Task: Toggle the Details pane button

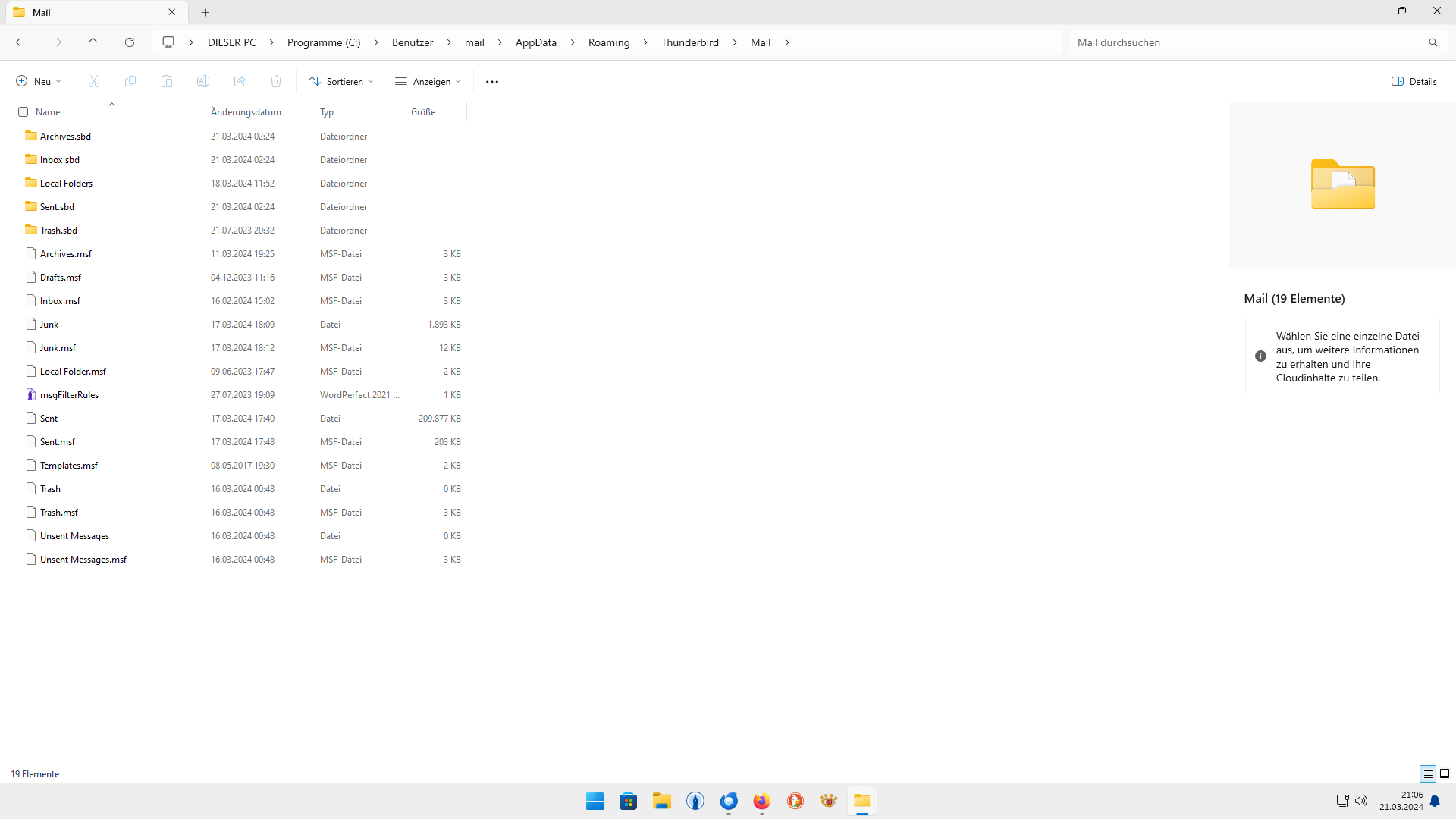Action: pyautogui.click(x=1414, y=81)
